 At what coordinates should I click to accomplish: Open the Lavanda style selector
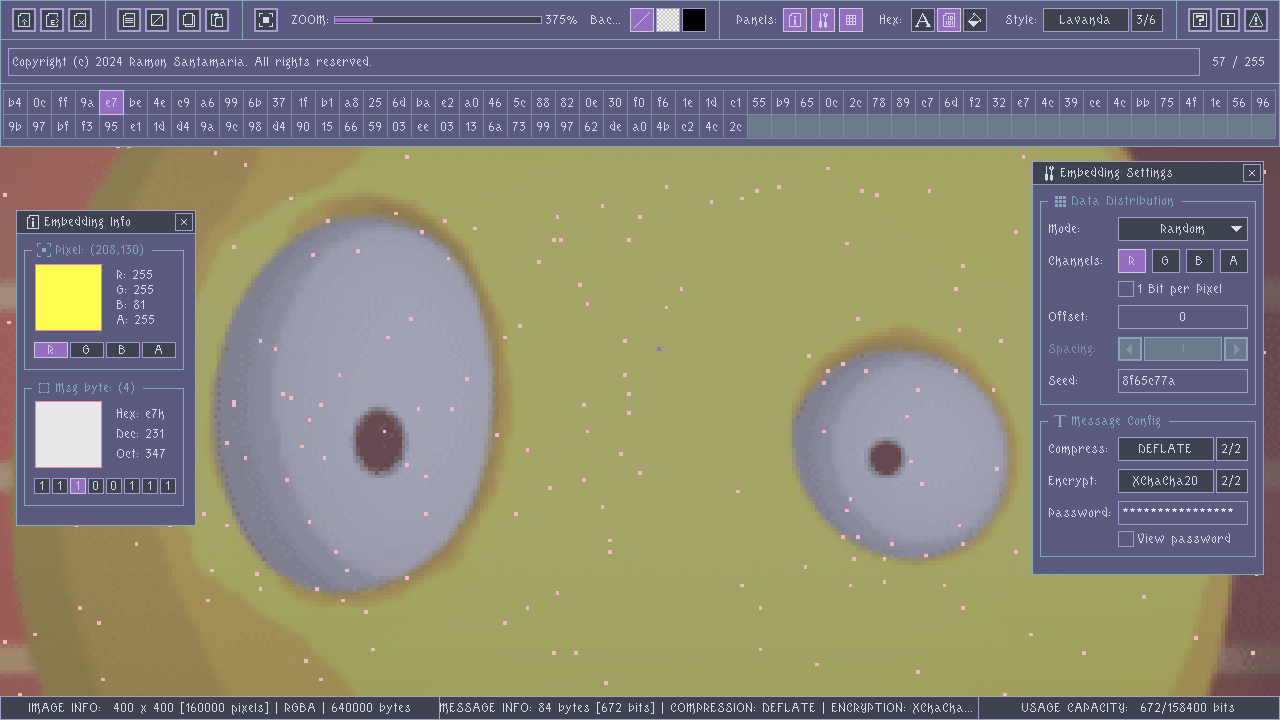tap(1086, 20)
